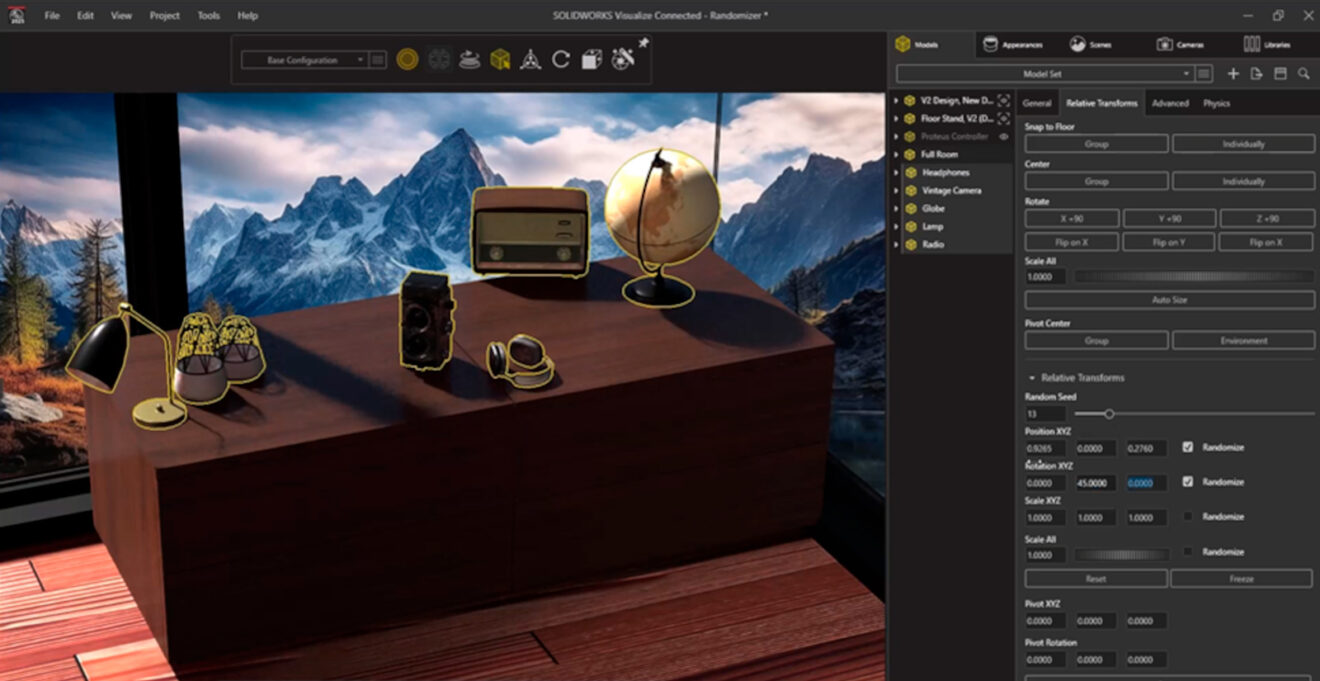Select the gold render mode circle icon
This screenshot has height=681, width=1320.
[407, 60]
